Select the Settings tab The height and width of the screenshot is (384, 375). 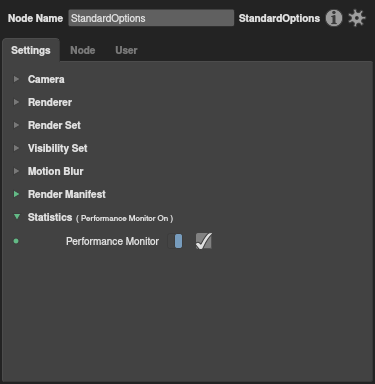pos(31,50)
